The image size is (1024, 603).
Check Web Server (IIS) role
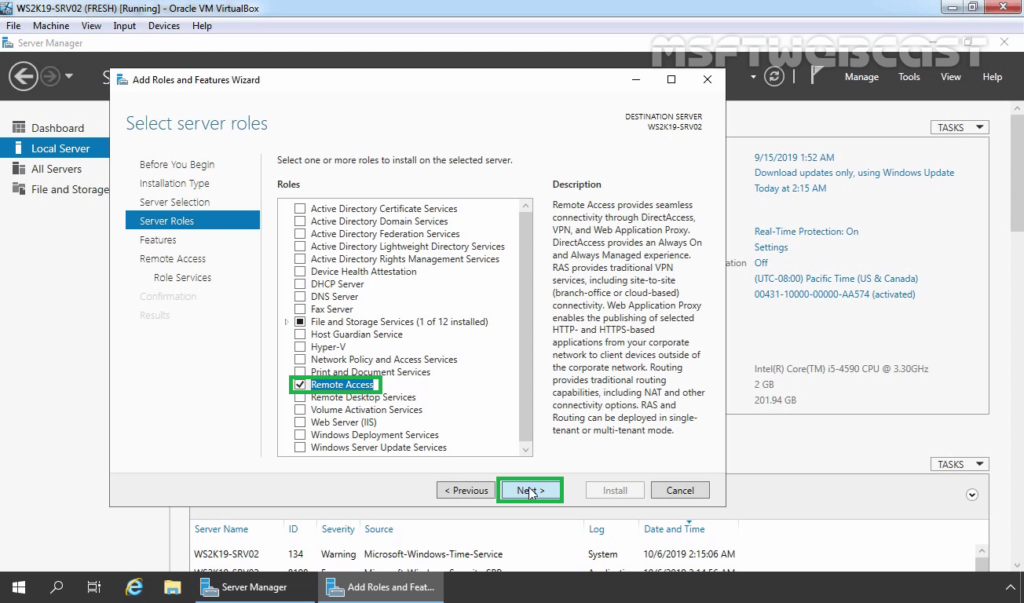pyautogui.click(x=300, y=422)
